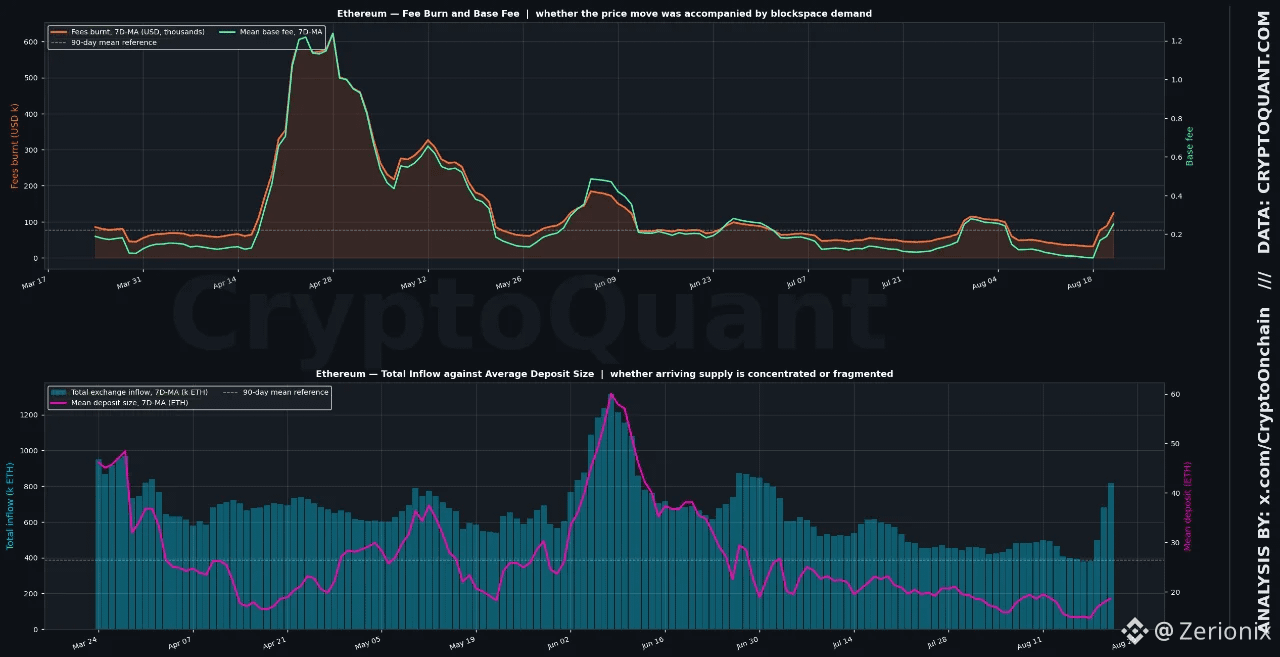Click the 'Apr 14' date tick

[225, 284]
